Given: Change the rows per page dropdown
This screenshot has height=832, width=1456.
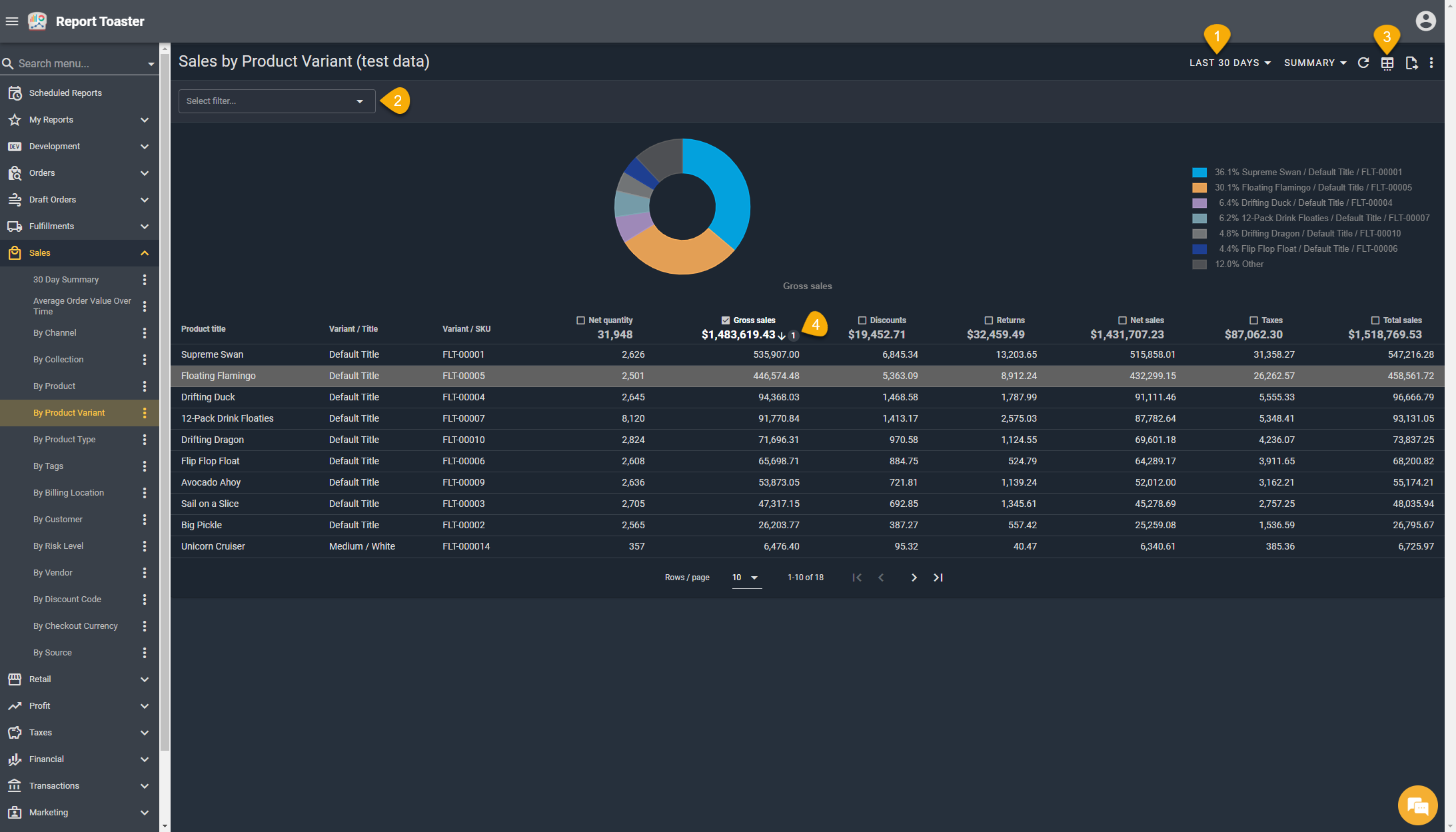Looking at the screenshot, I should [x=746, y=578].
